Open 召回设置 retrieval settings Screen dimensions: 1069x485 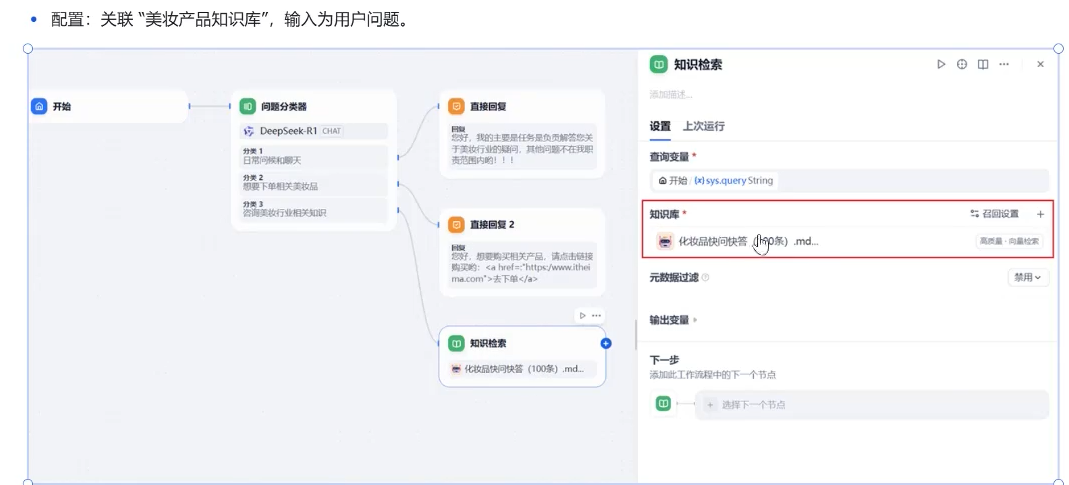(995, 214)
